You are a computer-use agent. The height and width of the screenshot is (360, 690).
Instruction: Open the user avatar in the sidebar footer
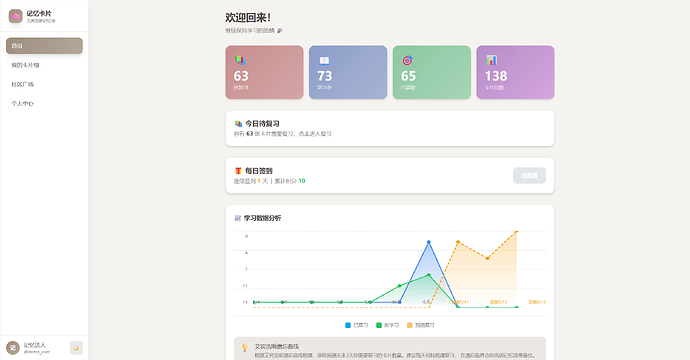tap(13, 348)
